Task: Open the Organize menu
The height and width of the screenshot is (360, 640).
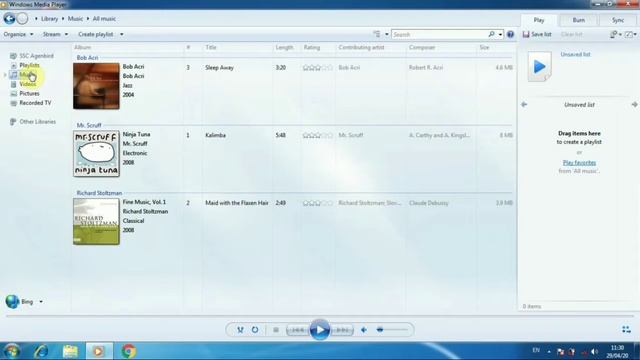Action: point(18,34)
